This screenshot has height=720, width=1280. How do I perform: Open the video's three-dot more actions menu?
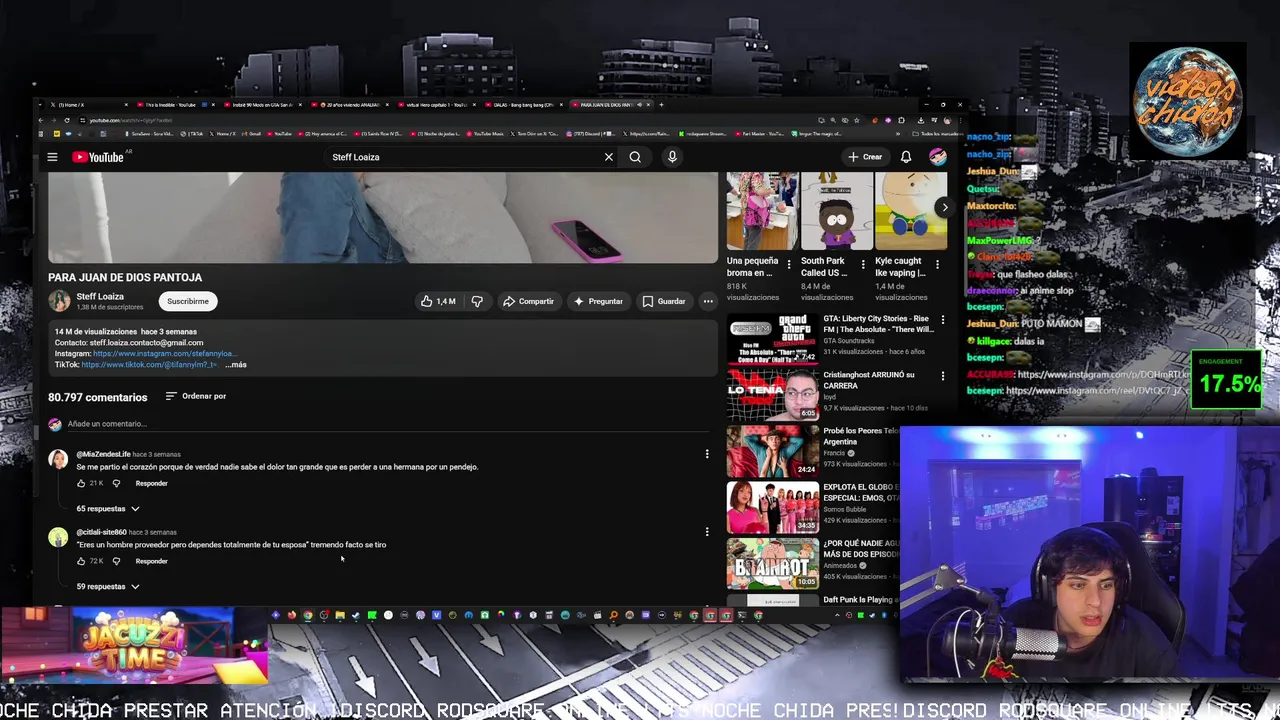click(708, 301)
